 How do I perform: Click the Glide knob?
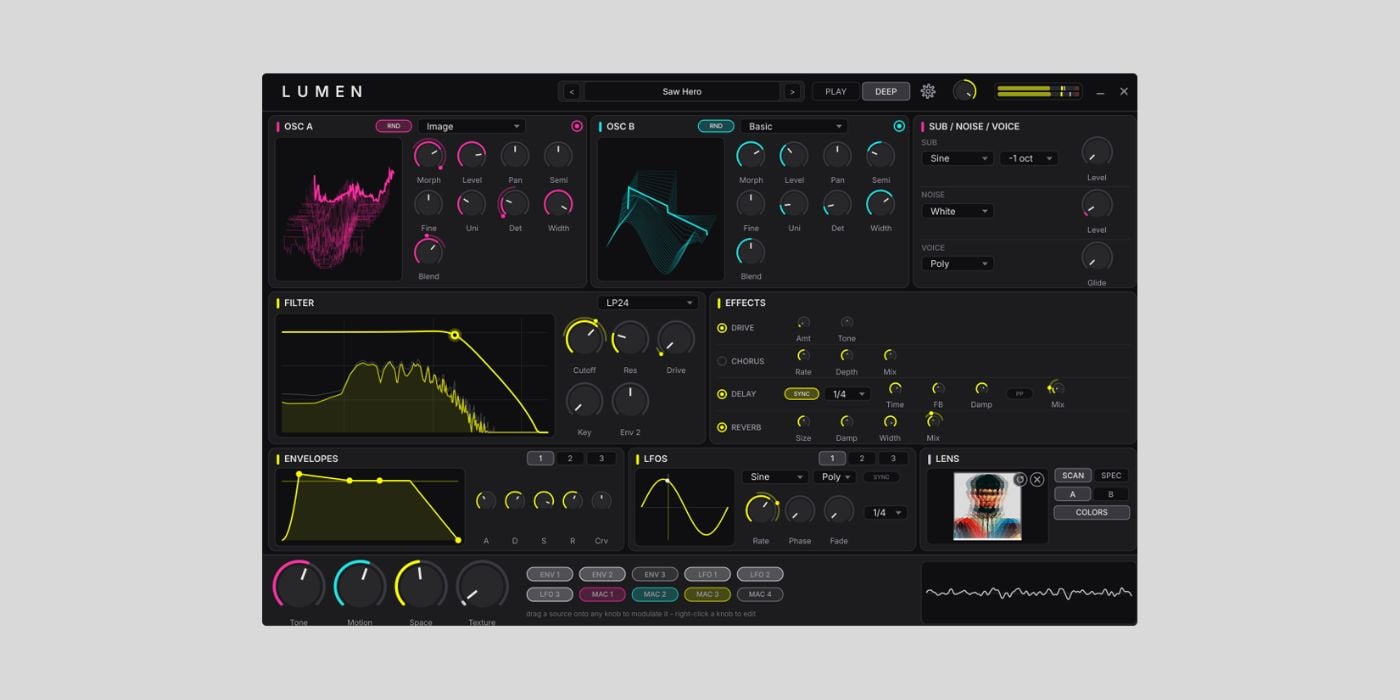point(1097,257)
